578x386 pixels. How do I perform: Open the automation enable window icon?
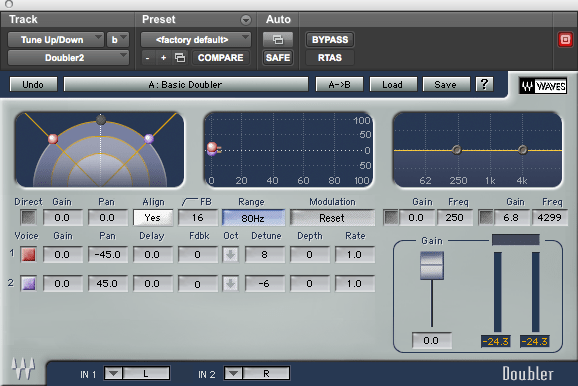tap(278, 39)
